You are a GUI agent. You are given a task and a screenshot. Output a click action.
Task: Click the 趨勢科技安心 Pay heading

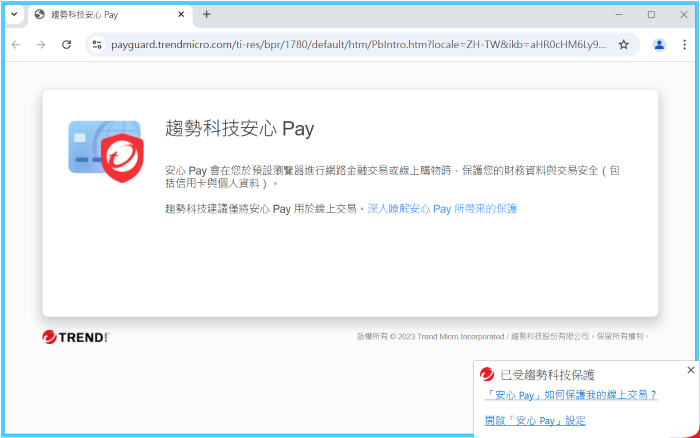coord(240,129)
